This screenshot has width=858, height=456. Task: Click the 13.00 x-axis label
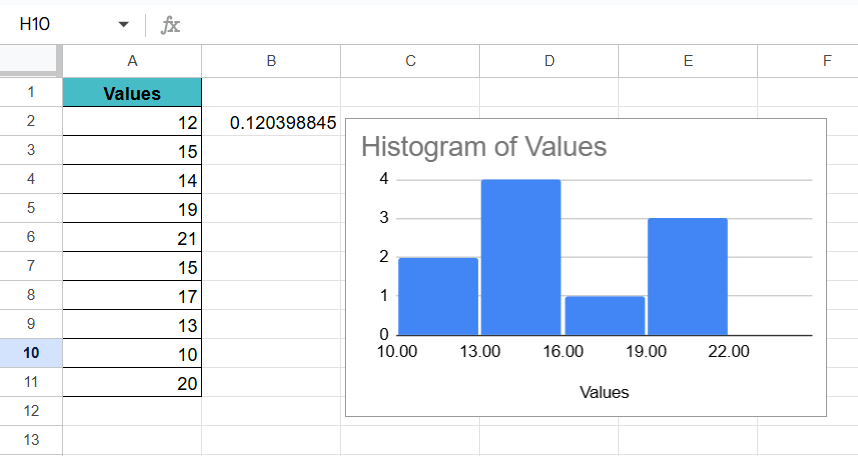[x=480, y=351]
